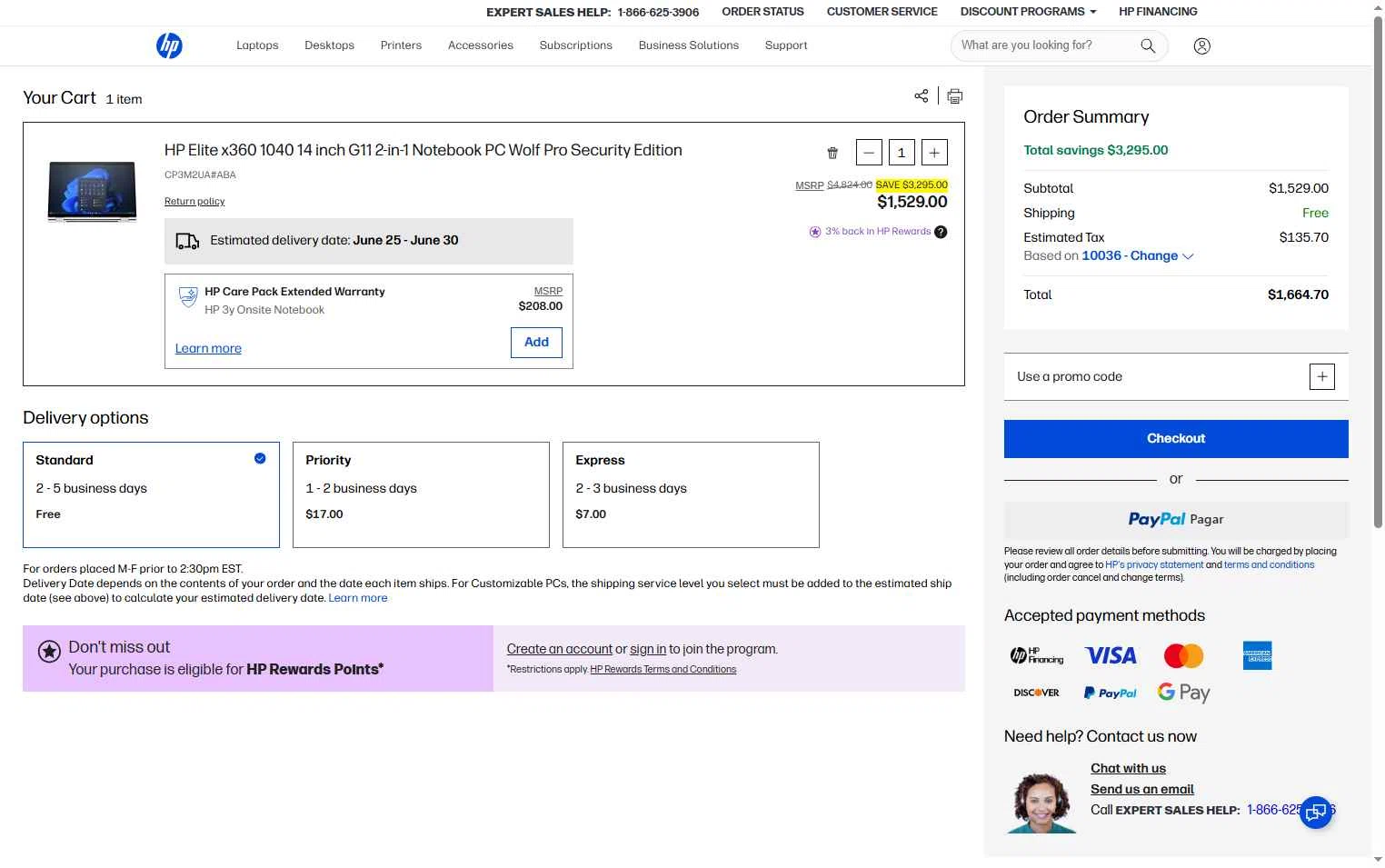
Task: Open the HP Elite x360 product title
Action: click(423, 151)
